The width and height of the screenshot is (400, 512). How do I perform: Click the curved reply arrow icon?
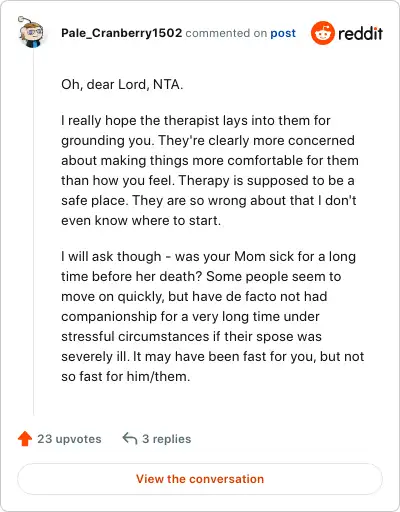point(130,438)
